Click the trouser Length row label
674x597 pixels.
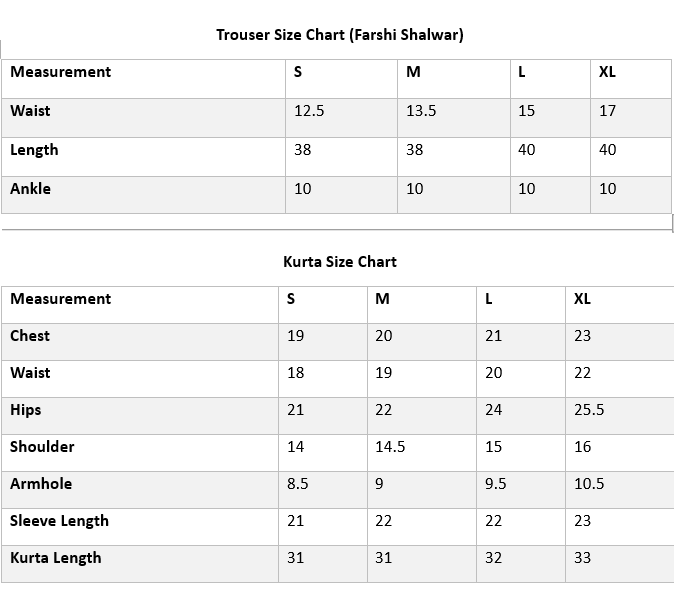click(35, 150)
